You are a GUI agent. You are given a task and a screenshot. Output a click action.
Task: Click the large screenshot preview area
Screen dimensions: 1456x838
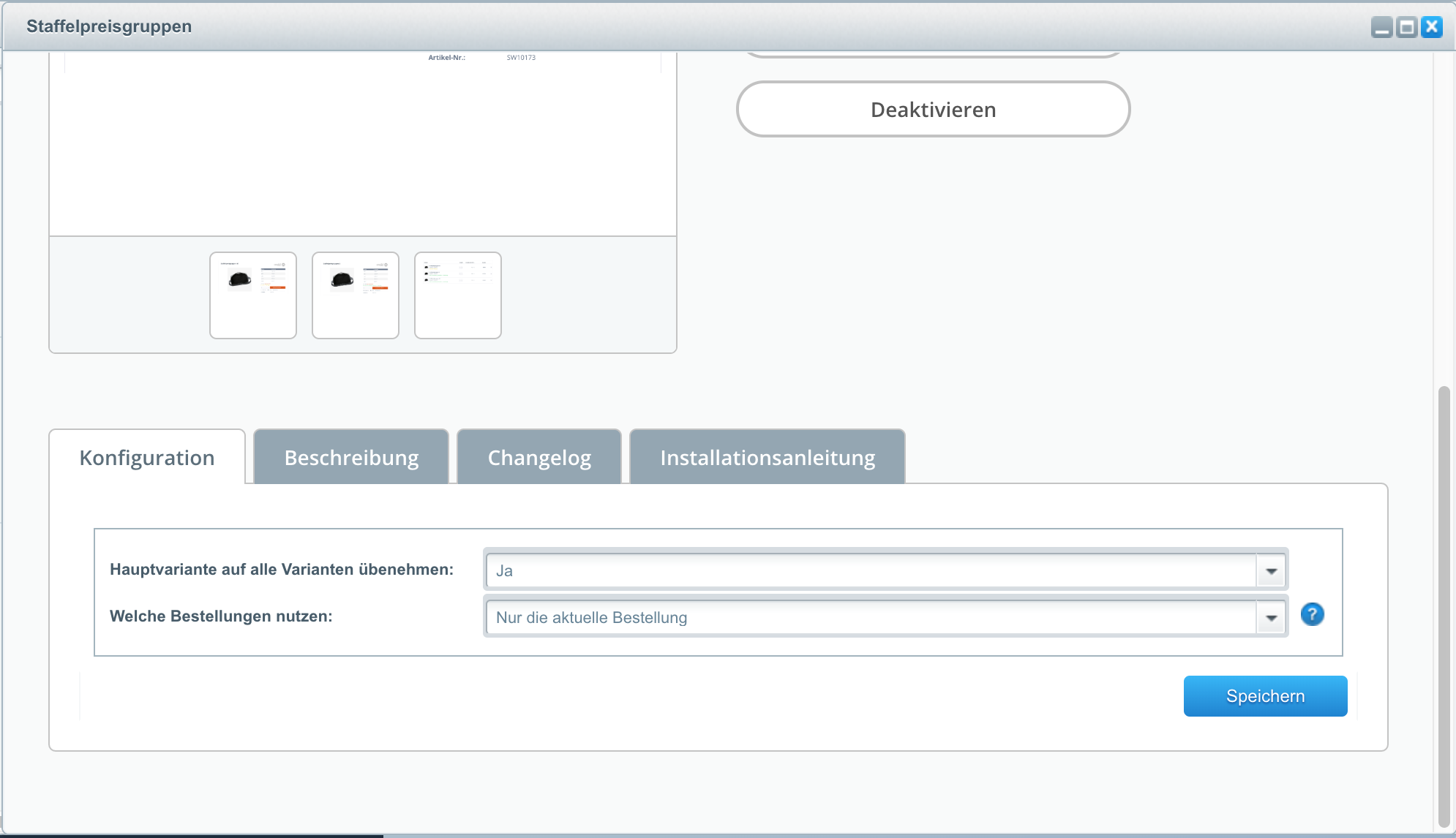click(363, 146)
